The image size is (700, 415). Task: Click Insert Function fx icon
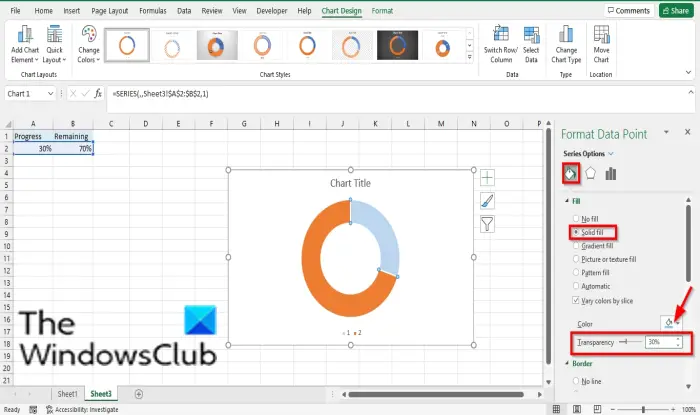click(x=98, y=94)
